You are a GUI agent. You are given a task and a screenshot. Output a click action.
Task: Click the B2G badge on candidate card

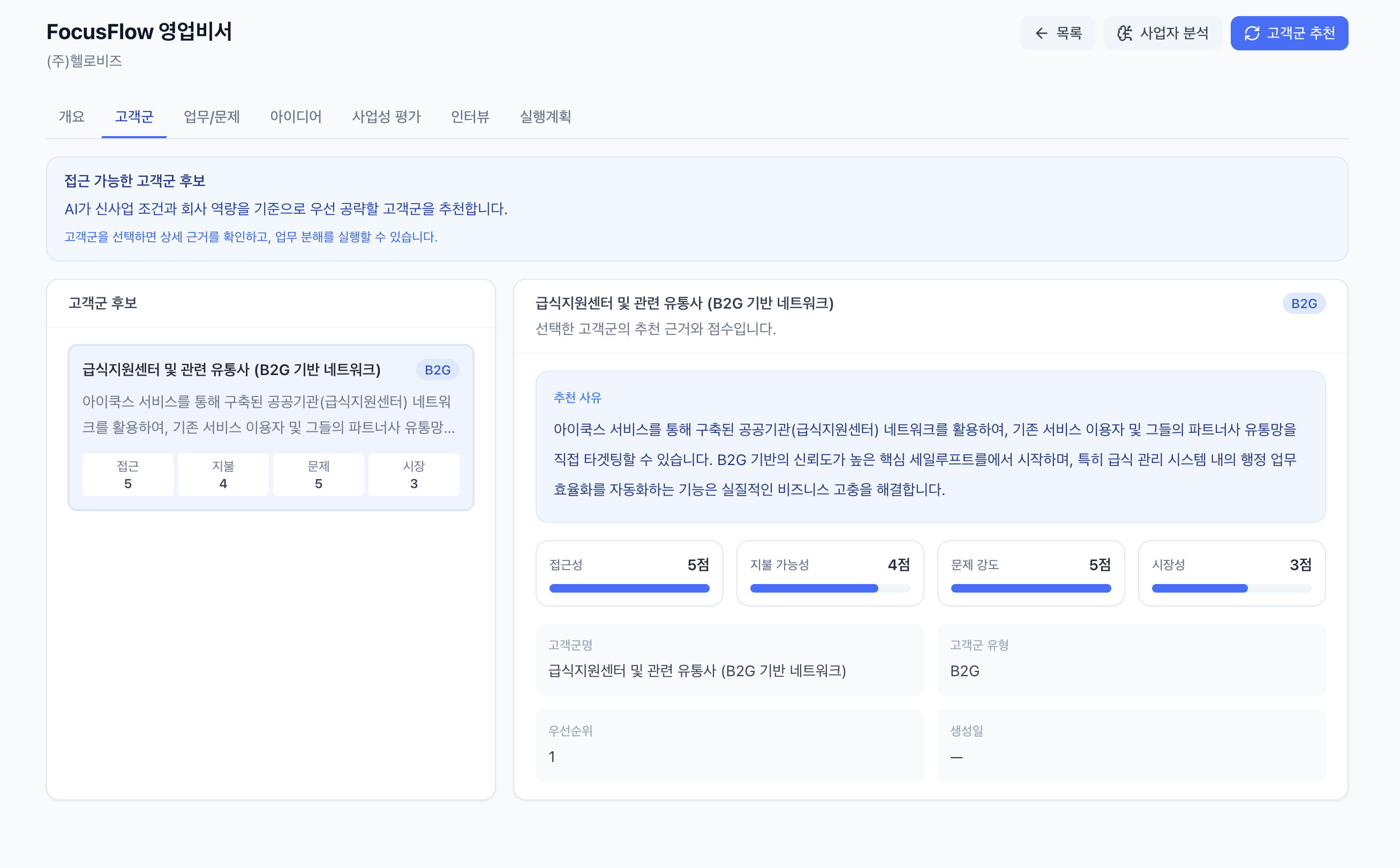click(437, 370)
